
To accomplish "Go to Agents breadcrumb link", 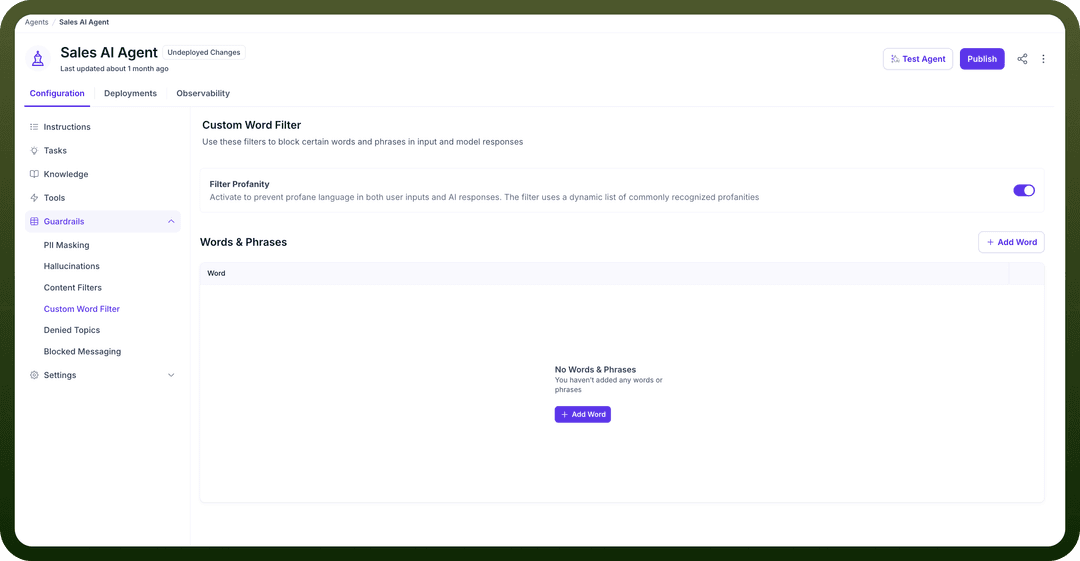I will pos(37,22).
